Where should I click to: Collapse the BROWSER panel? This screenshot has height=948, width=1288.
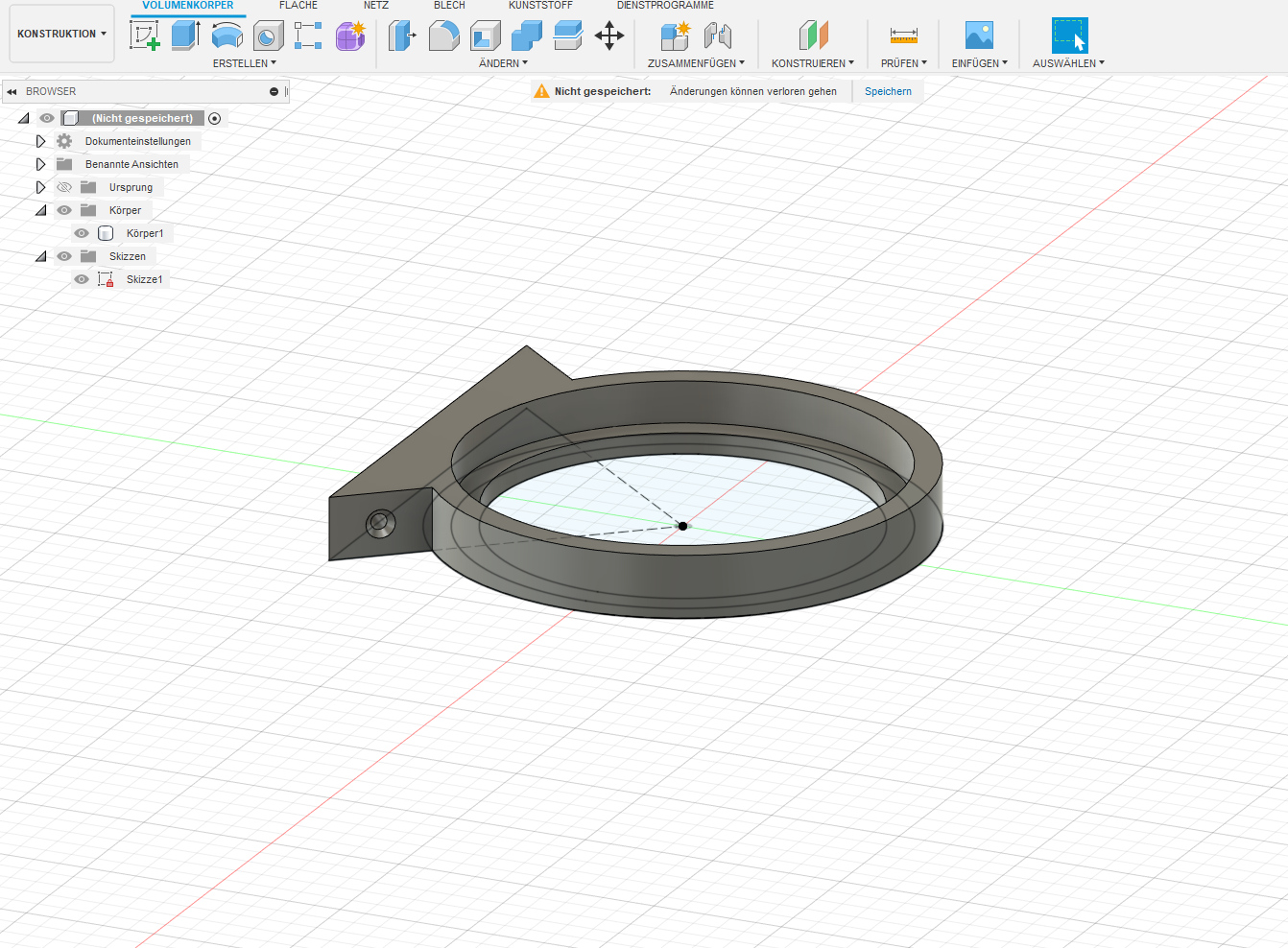point(11,91)
